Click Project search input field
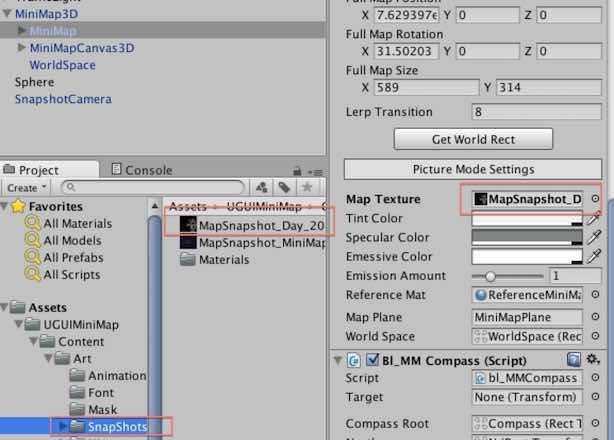The height and width of the screenshot is (440, 614). pos(154,188)
